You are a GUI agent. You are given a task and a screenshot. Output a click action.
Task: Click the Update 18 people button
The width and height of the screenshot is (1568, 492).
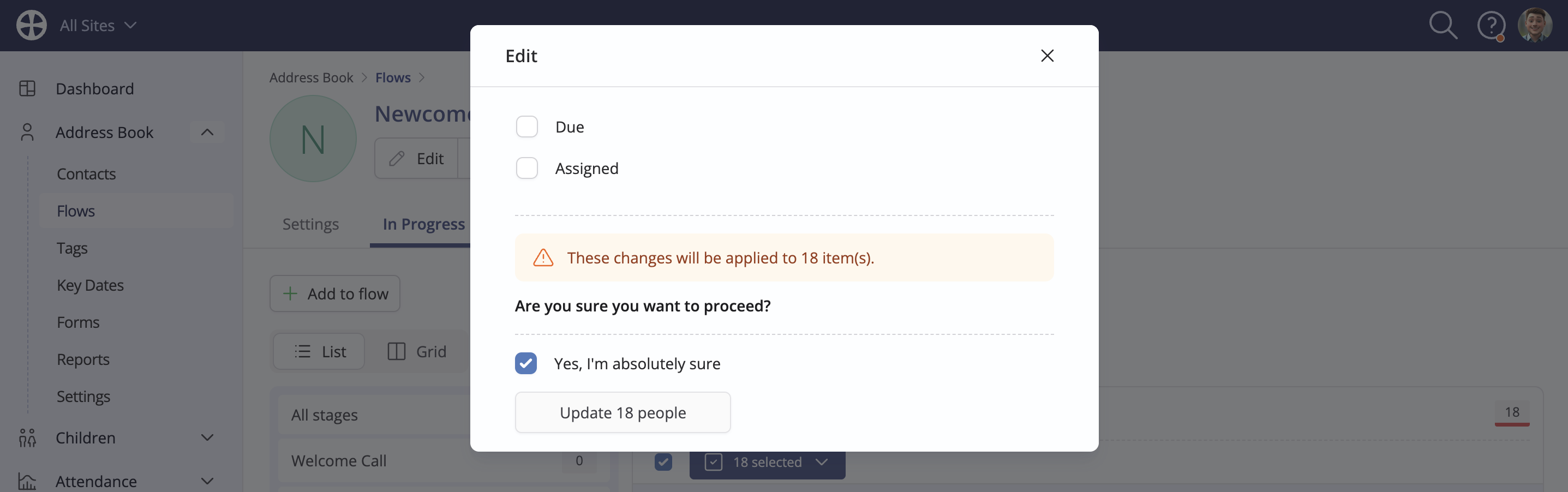tap(623, 412)
